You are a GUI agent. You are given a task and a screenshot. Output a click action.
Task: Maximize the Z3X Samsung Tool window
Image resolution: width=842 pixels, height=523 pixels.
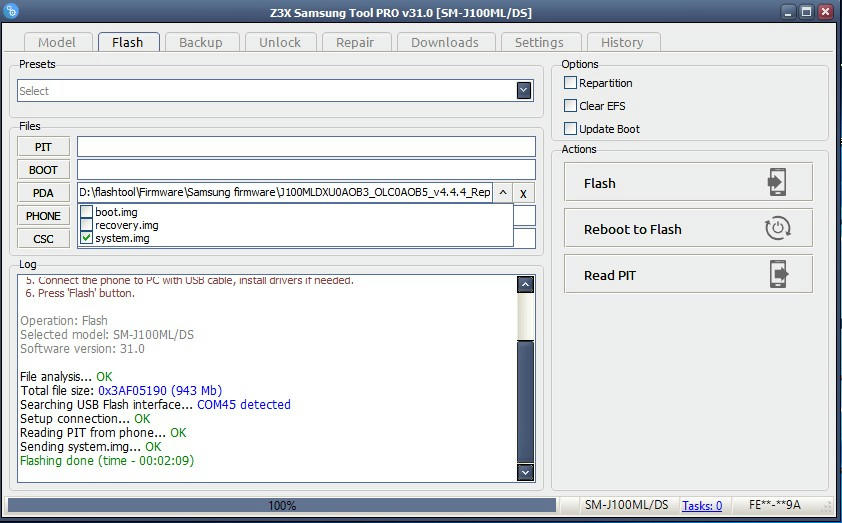pos(807,12)
